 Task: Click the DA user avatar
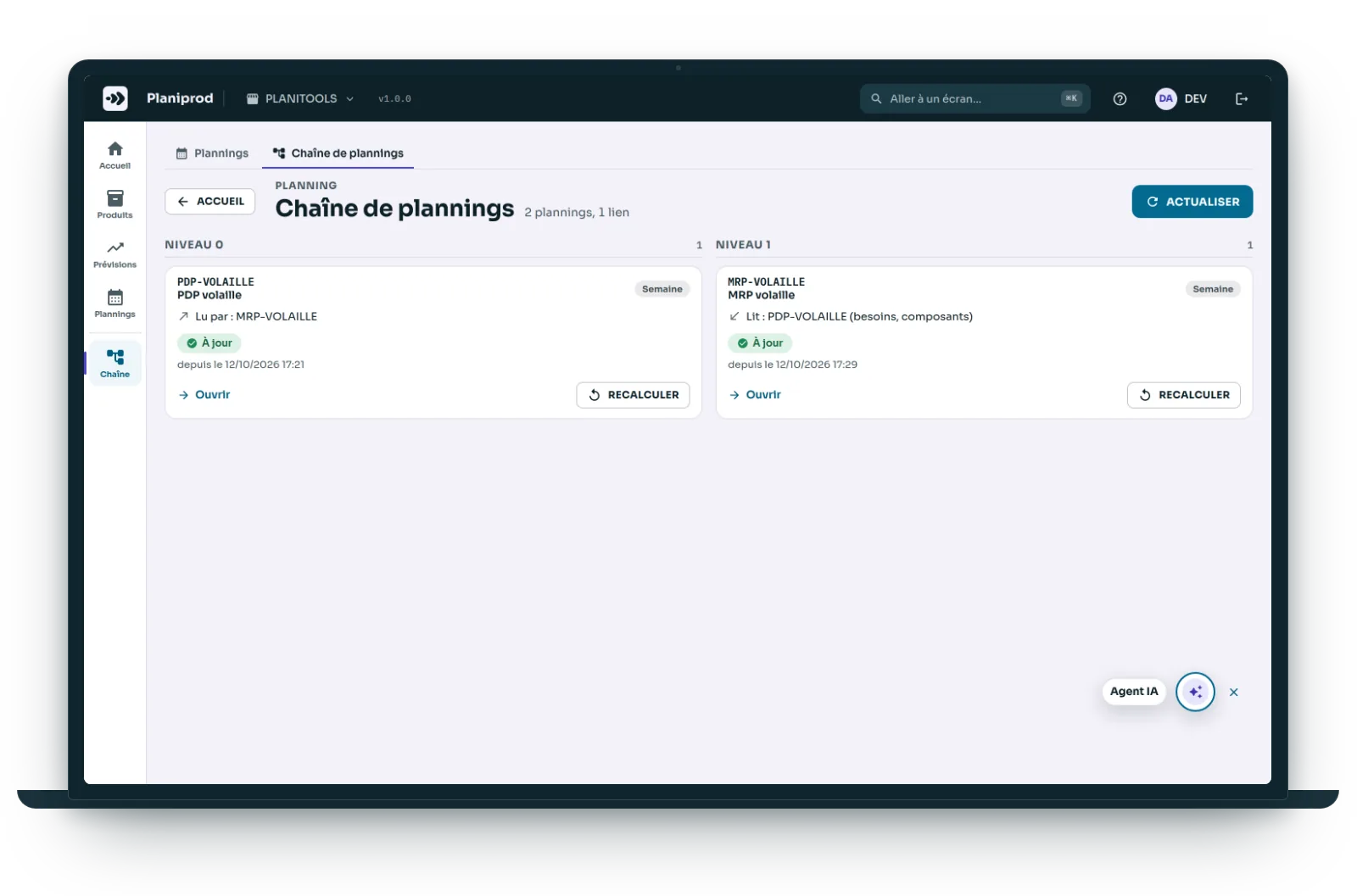(x=1165, y=98)
